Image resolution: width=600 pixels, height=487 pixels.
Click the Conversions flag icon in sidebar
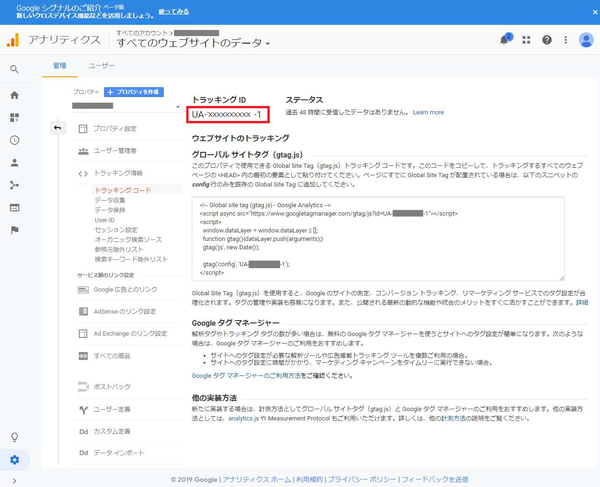tap(14, 229)
